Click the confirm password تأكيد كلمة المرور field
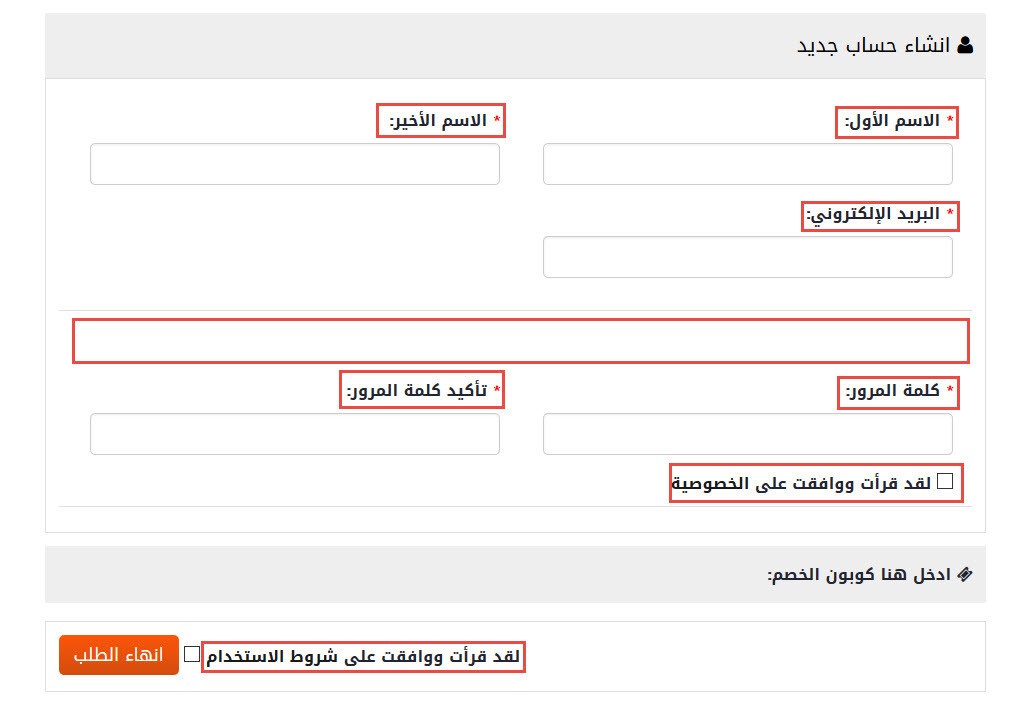The height and width of the screenshot is (728, 1009). click(295, 433)
